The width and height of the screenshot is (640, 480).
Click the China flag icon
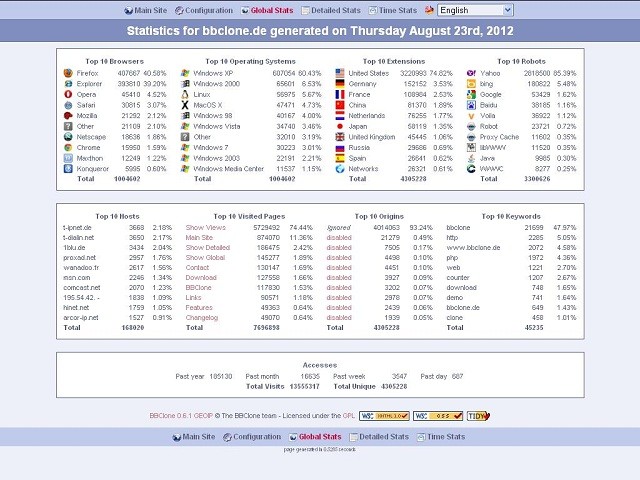coord(340,105)
